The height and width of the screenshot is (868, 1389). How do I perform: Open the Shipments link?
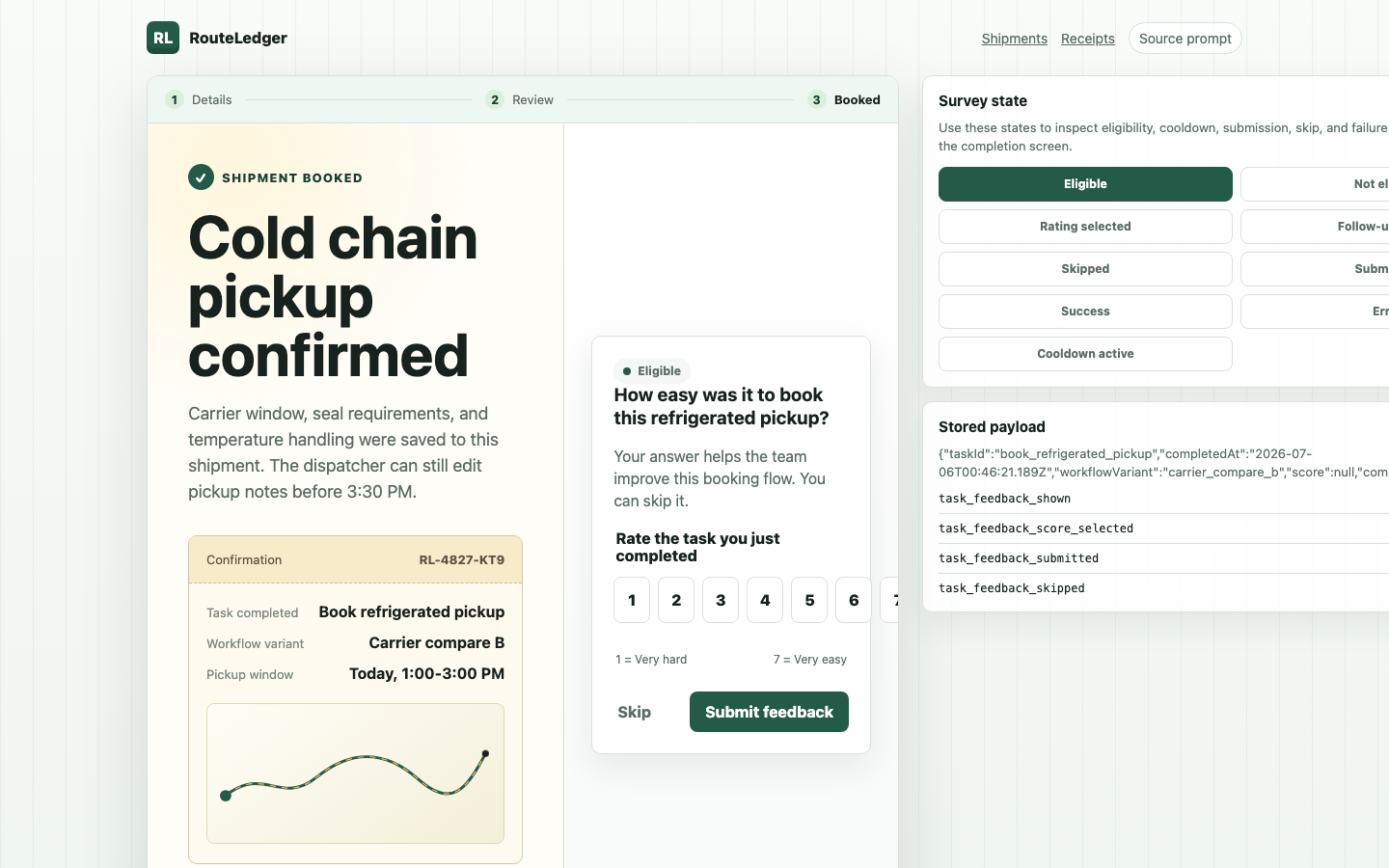pos(1014,39)
